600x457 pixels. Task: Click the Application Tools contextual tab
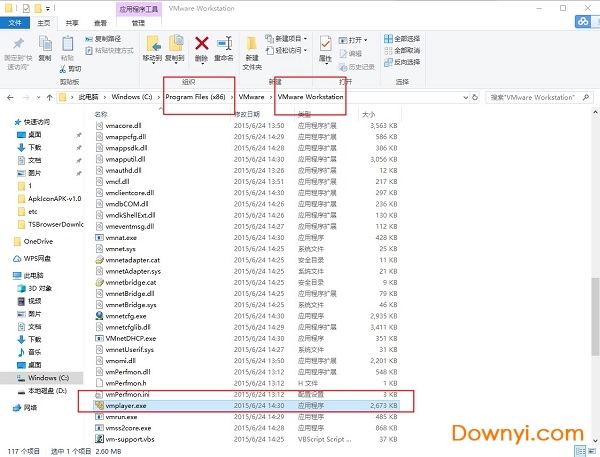139,9
